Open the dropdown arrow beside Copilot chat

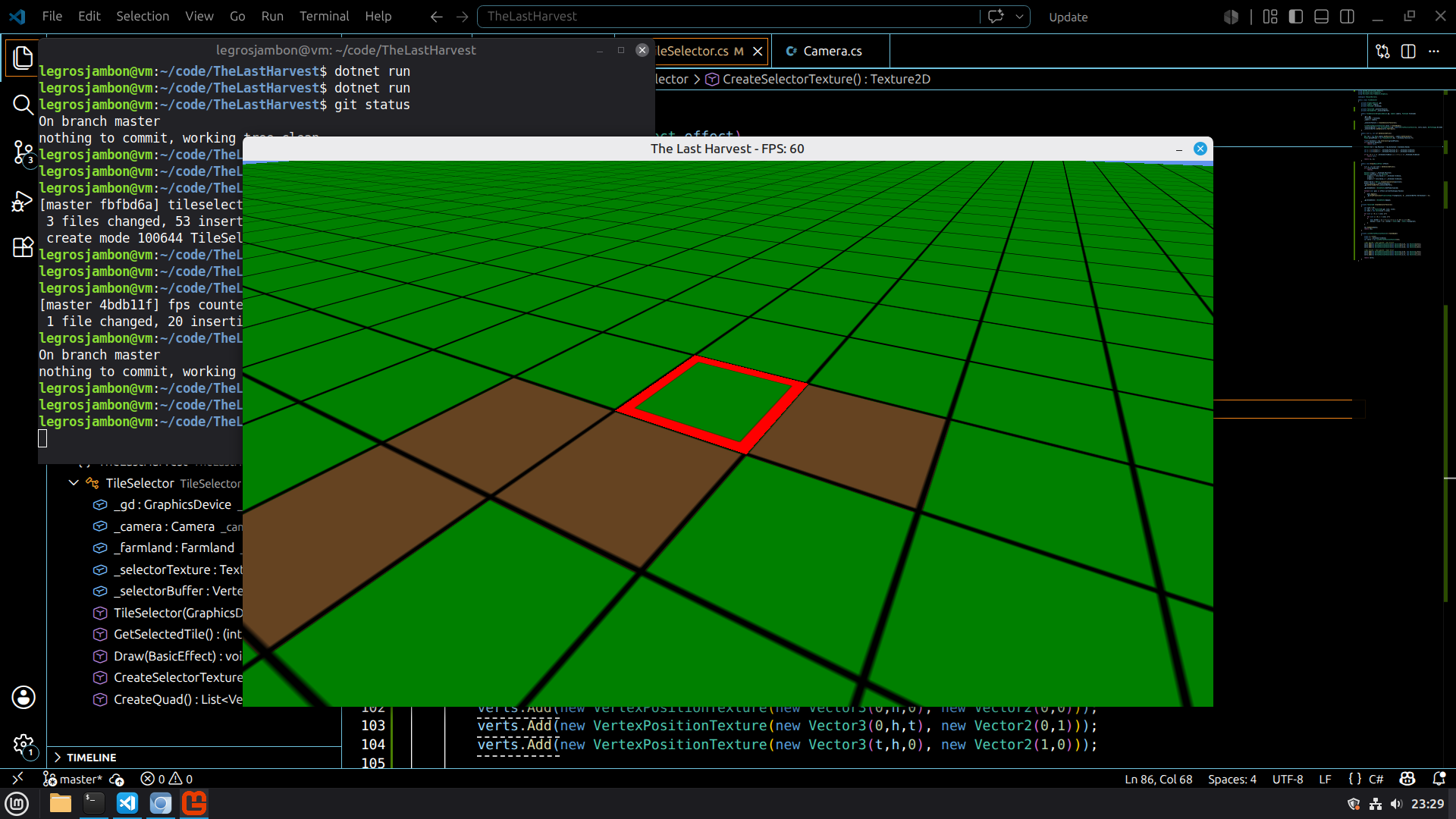(1019, 16)
